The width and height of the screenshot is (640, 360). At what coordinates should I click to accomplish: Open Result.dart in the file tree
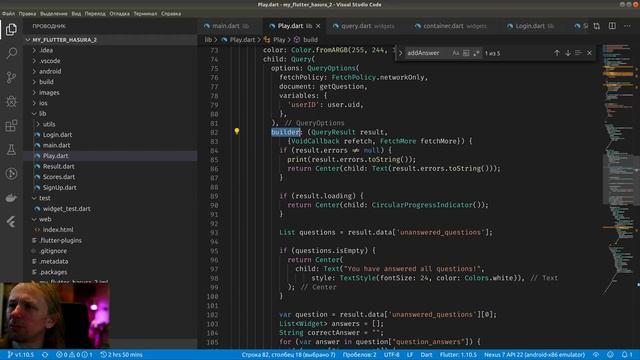pyautogui.click(x=110, y=167)
